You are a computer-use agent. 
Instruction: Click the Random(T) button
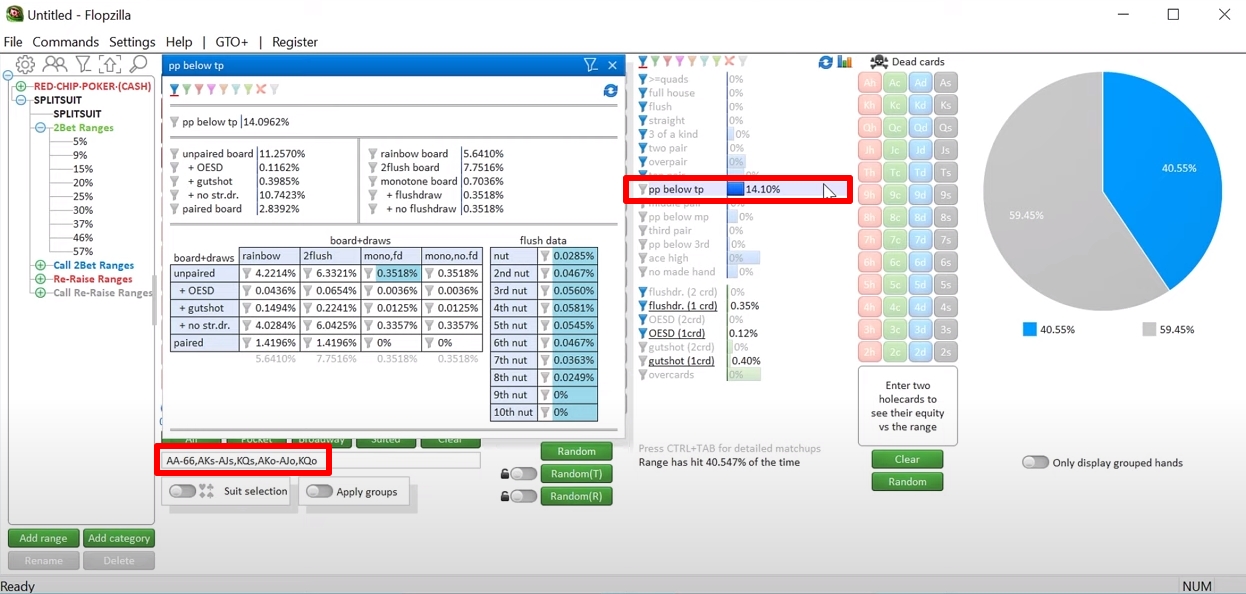(x=576, y=474)
